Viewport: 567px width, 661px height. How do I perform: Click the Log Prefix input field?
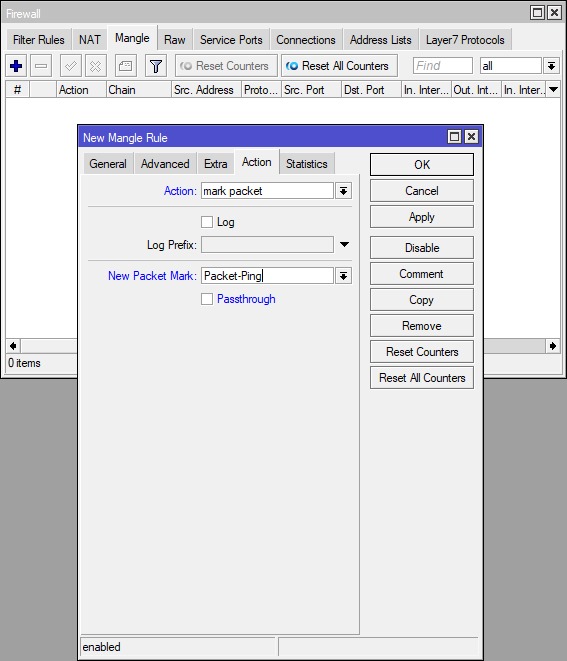(x=267, y=245)
